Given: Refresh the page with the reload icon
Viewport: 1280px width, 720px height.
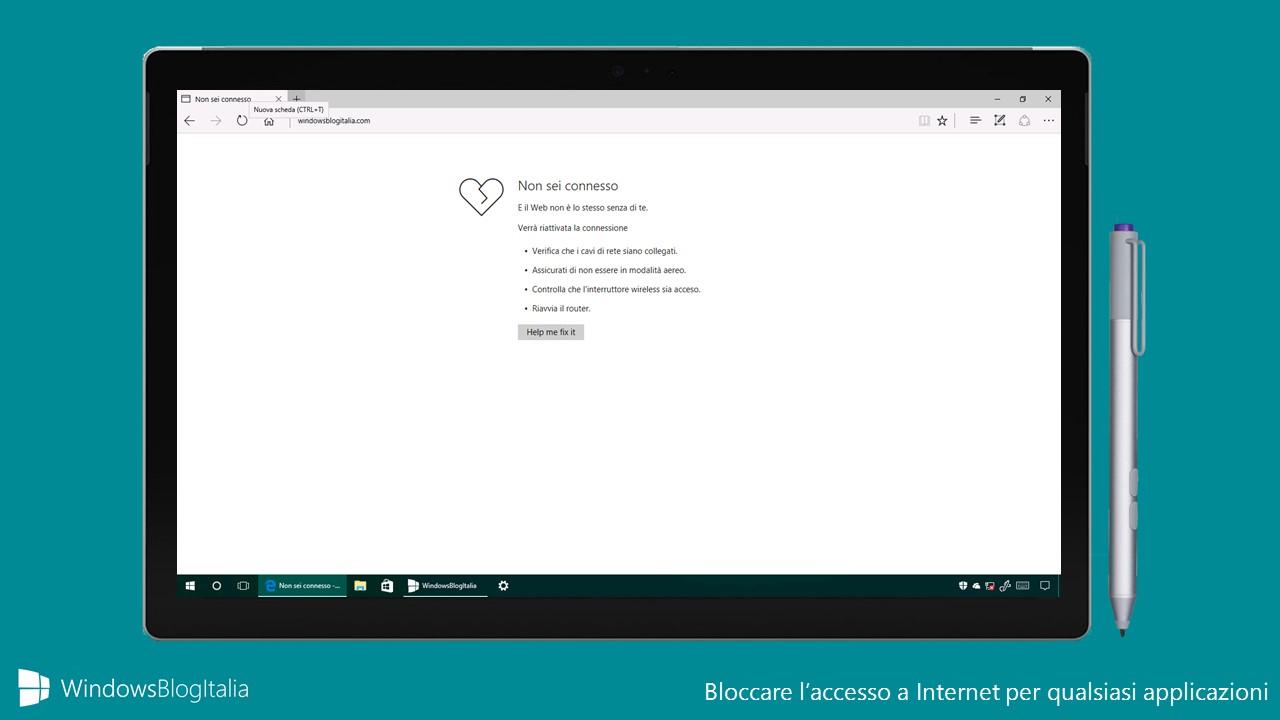Looking at the screenshot, I should coord(242,121).
